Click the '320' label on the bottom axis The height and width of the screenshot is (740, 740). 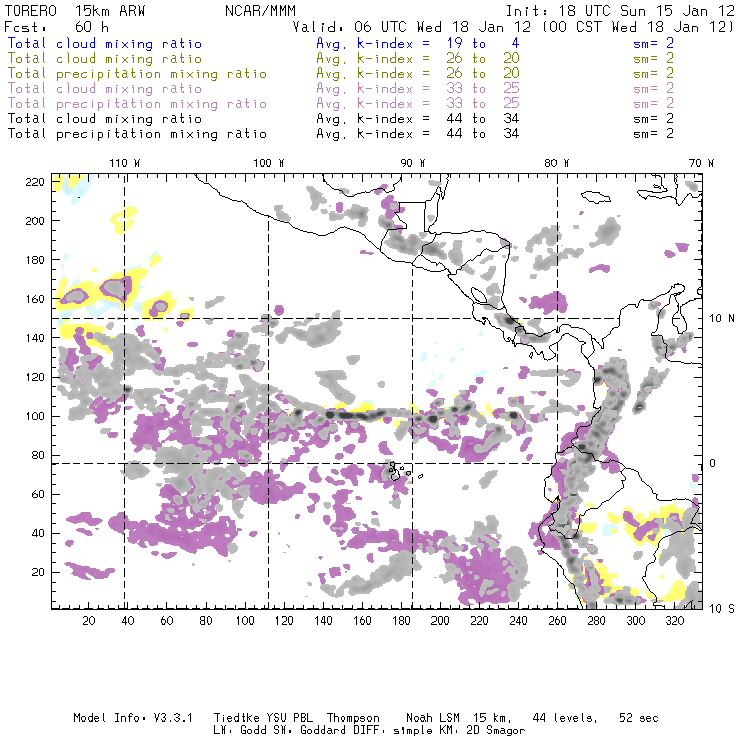[674, 621]
